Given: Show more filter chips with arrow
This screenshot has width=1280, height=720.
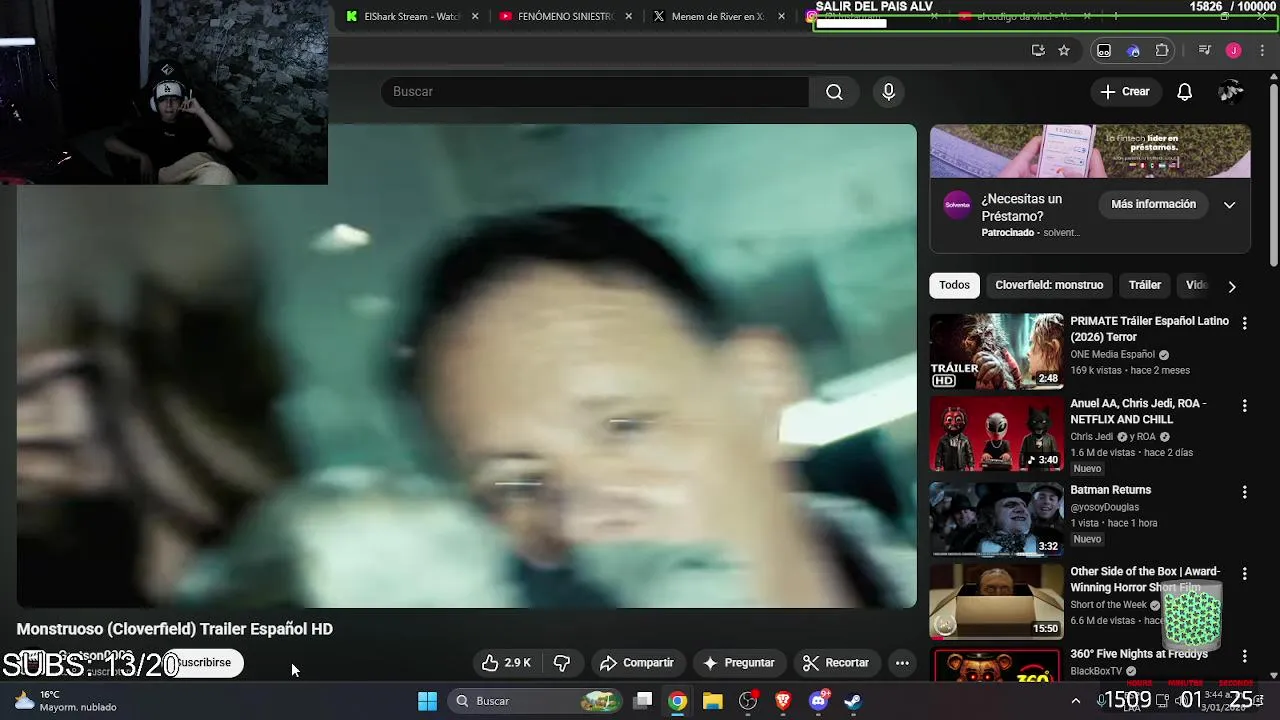Looking at the screenshot, I should tap(1231, 286).
